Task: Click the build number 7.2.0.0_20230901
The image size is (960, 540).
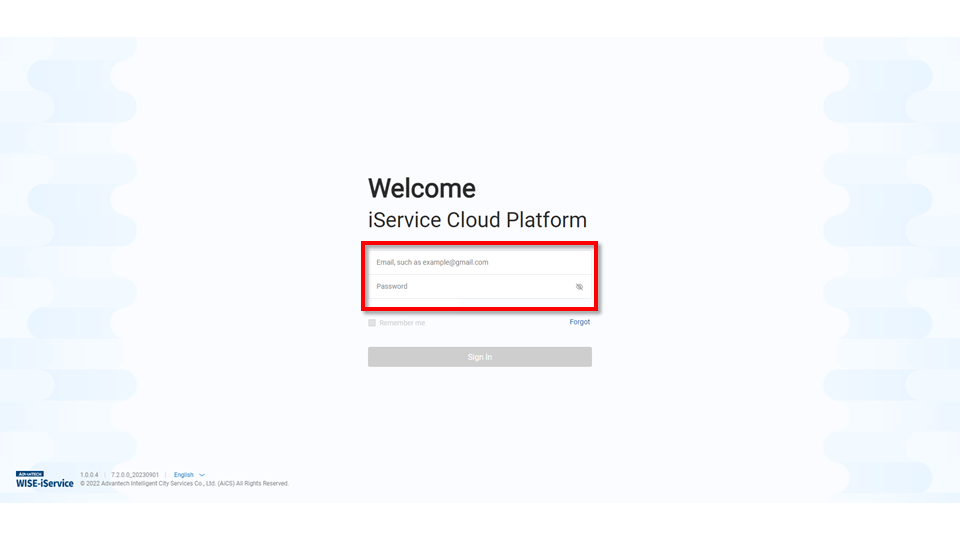Action: coord(134,475)
